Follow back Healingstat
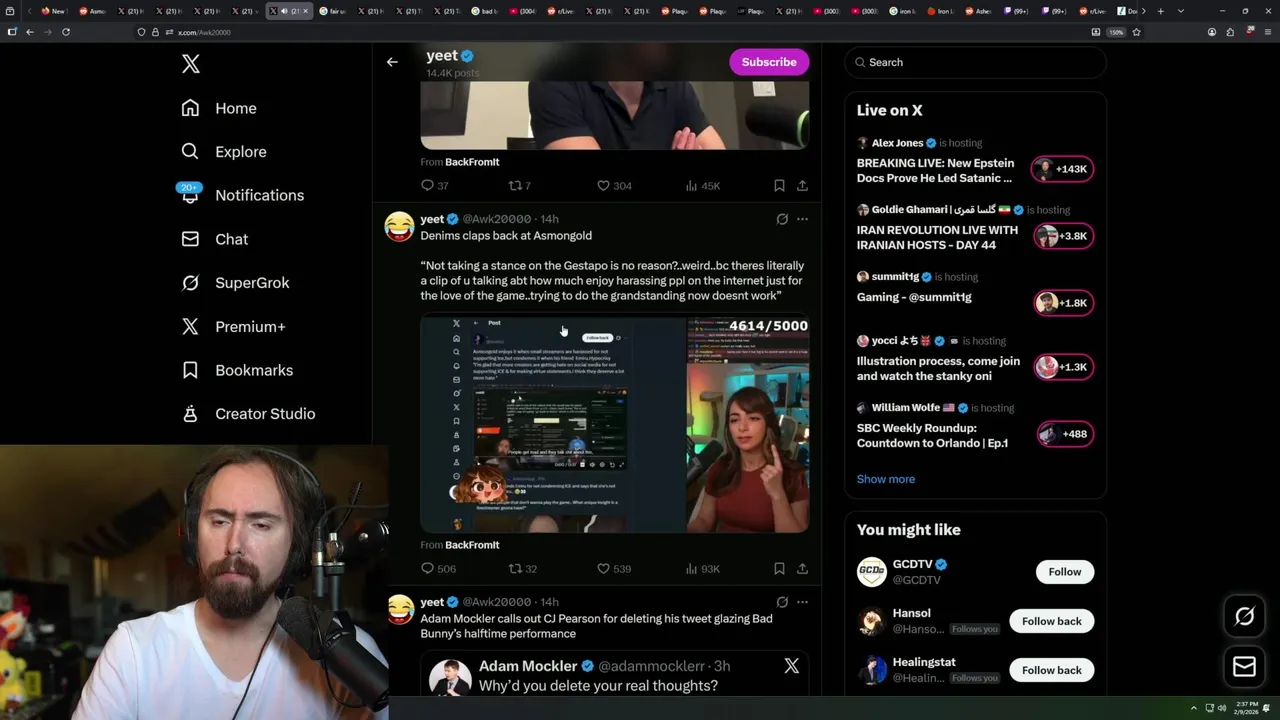Image resolution: width=1280 pixels, height=720 pixels. [1051, 670]
